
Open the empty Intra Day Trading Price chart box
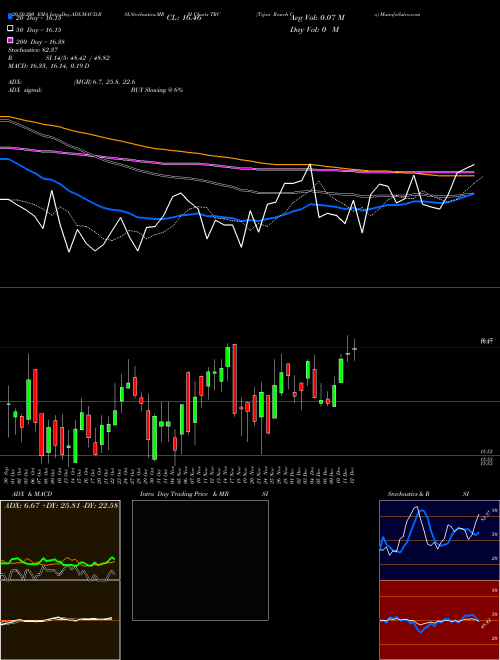[x=200, y=560]
